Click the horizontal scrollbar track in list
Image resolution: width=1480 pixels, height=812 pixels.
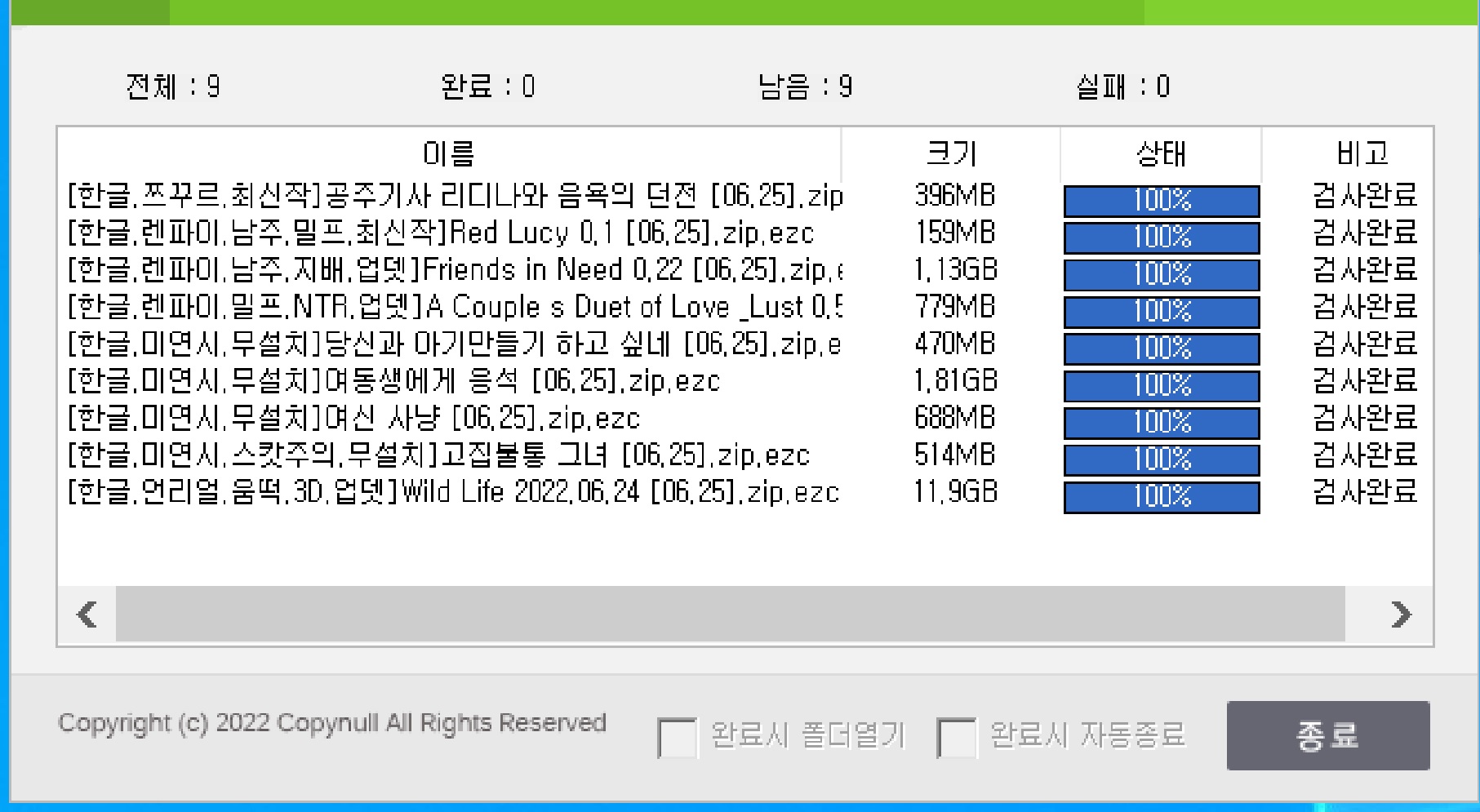coord(729,614)
